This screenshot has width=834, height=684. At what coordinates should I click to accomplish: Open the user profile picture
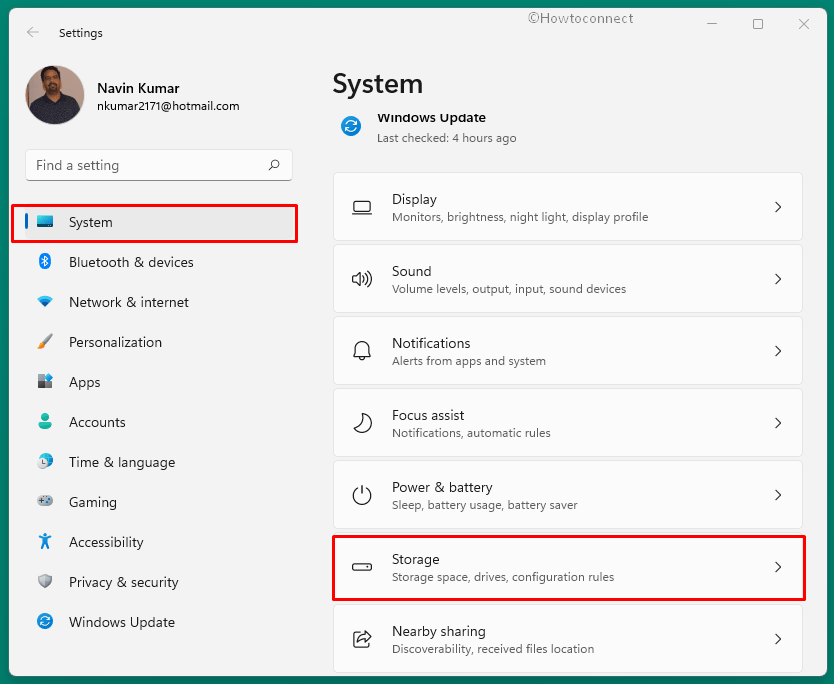click(x=55, y=95)
